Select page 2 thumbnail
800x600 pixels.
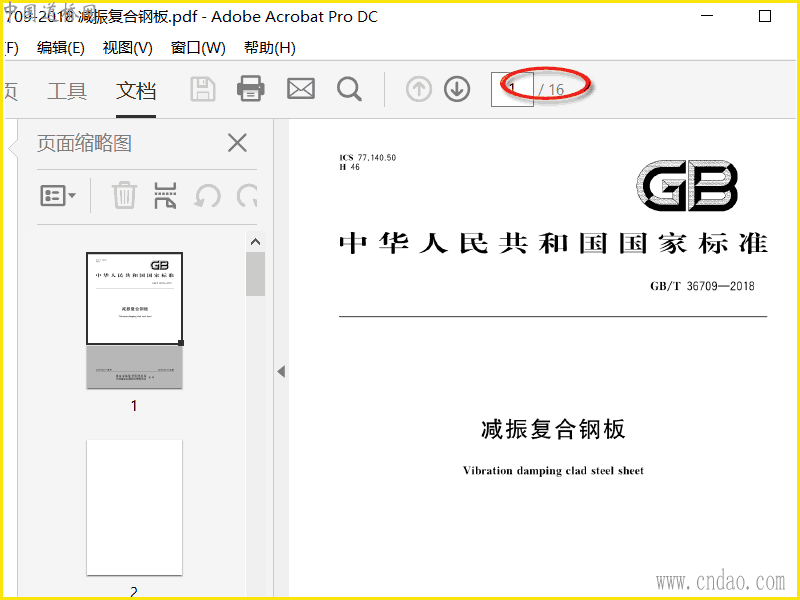(134, 508)
